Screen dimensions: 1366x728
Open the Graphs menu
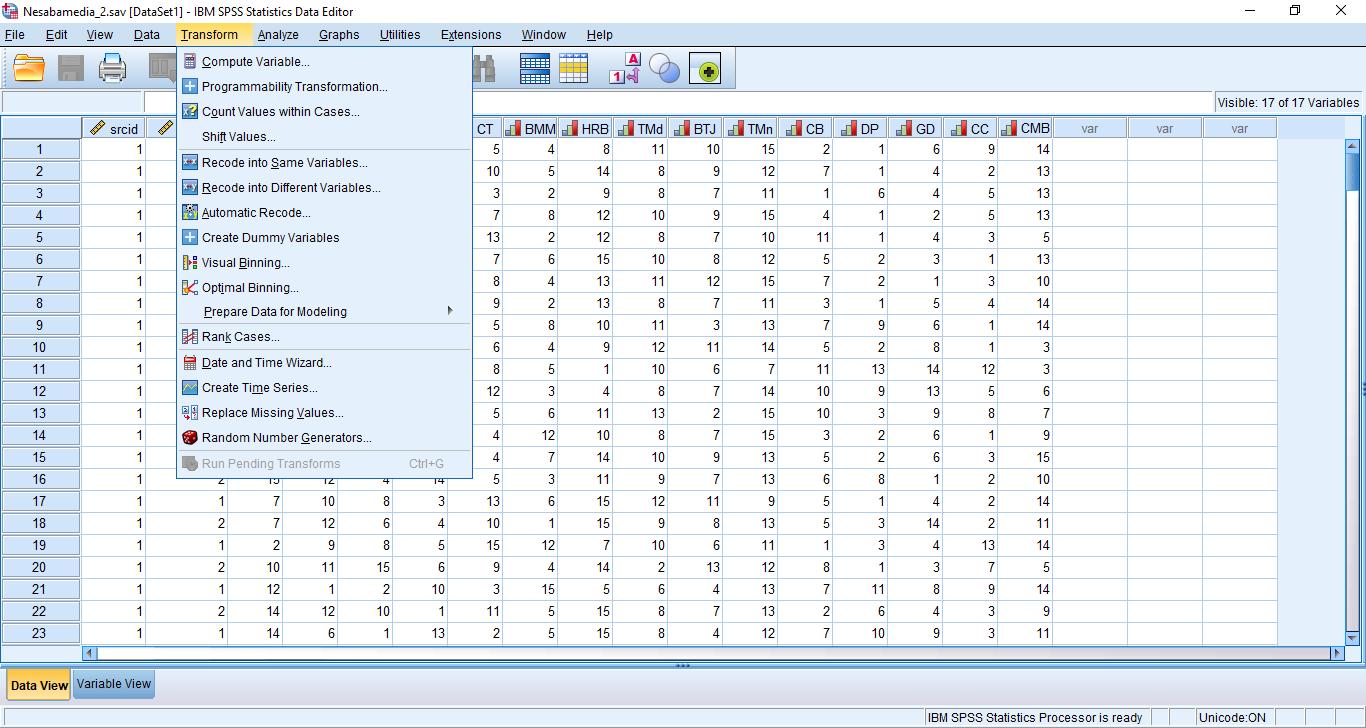tap(339, 35)
